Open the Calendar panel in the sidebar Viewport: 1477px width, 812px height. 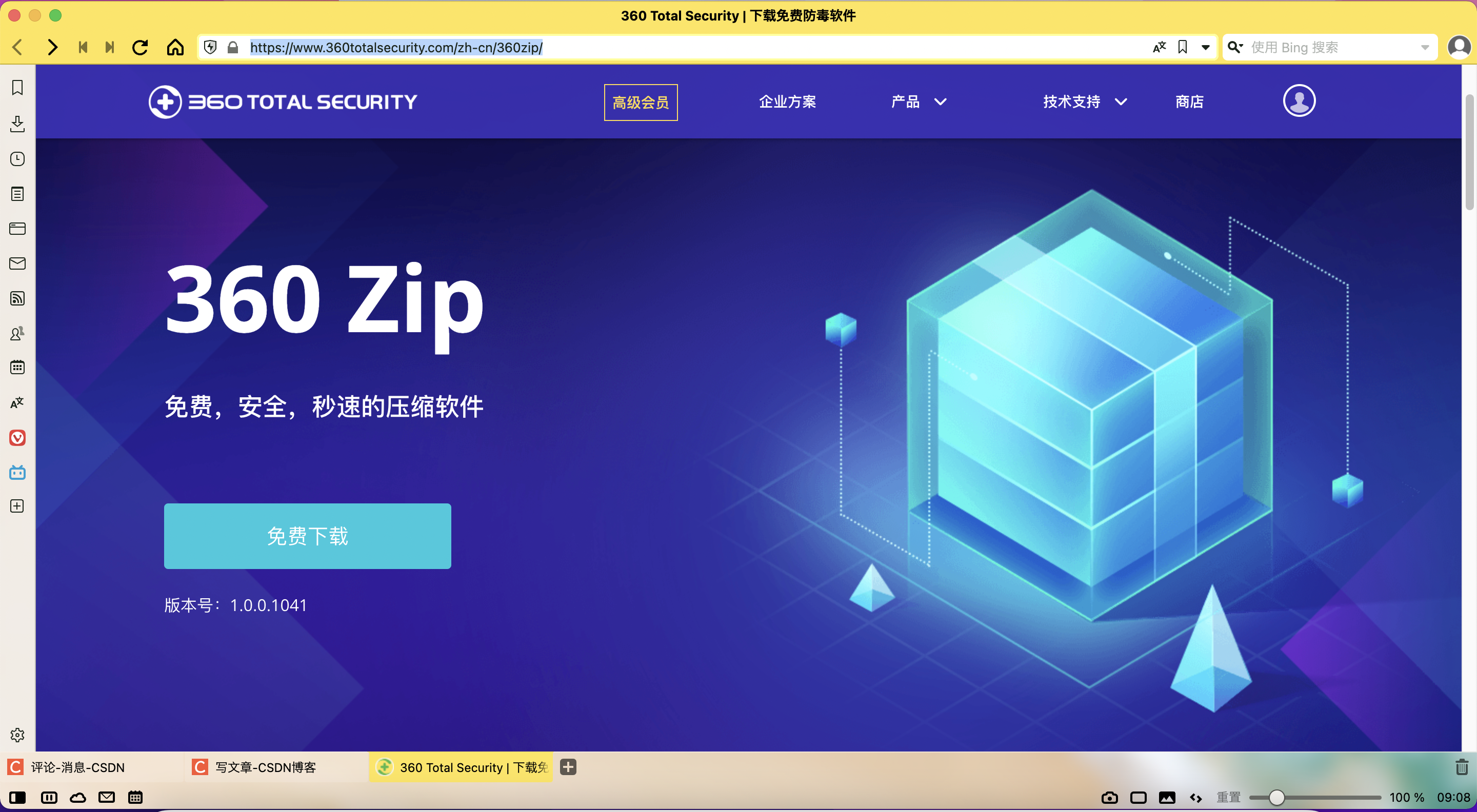(x=17, y=368)
